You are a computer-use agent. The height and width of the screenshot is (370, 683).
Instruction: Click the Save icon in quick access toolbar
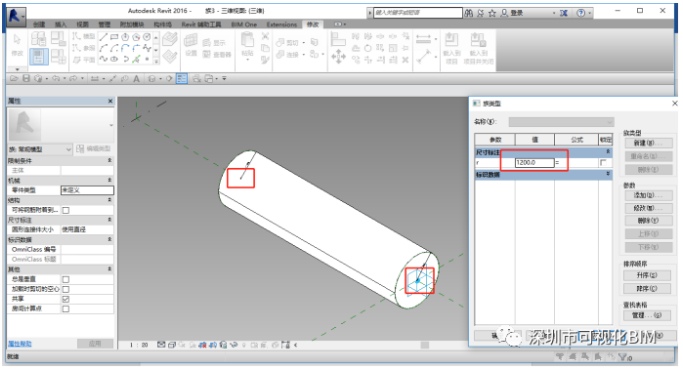click(26, 78)
